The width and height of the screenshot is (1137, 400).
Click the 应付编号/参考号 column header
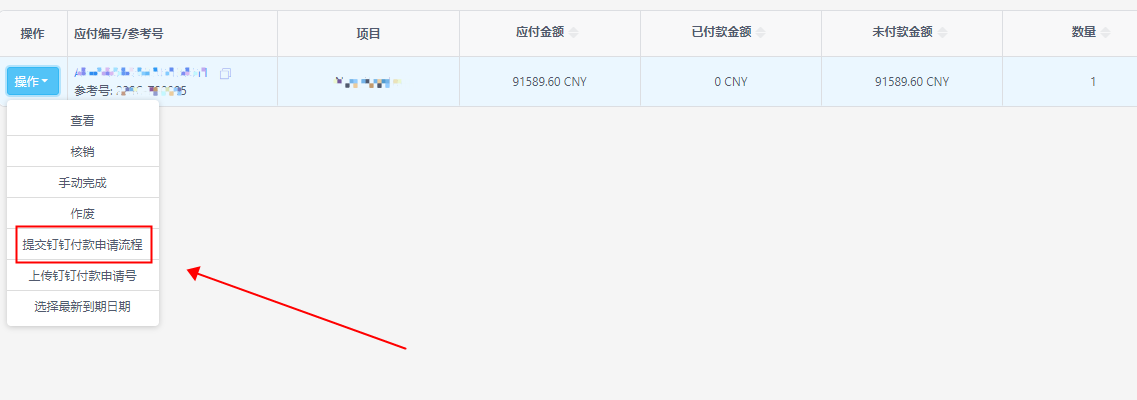(x=120, y=33)
